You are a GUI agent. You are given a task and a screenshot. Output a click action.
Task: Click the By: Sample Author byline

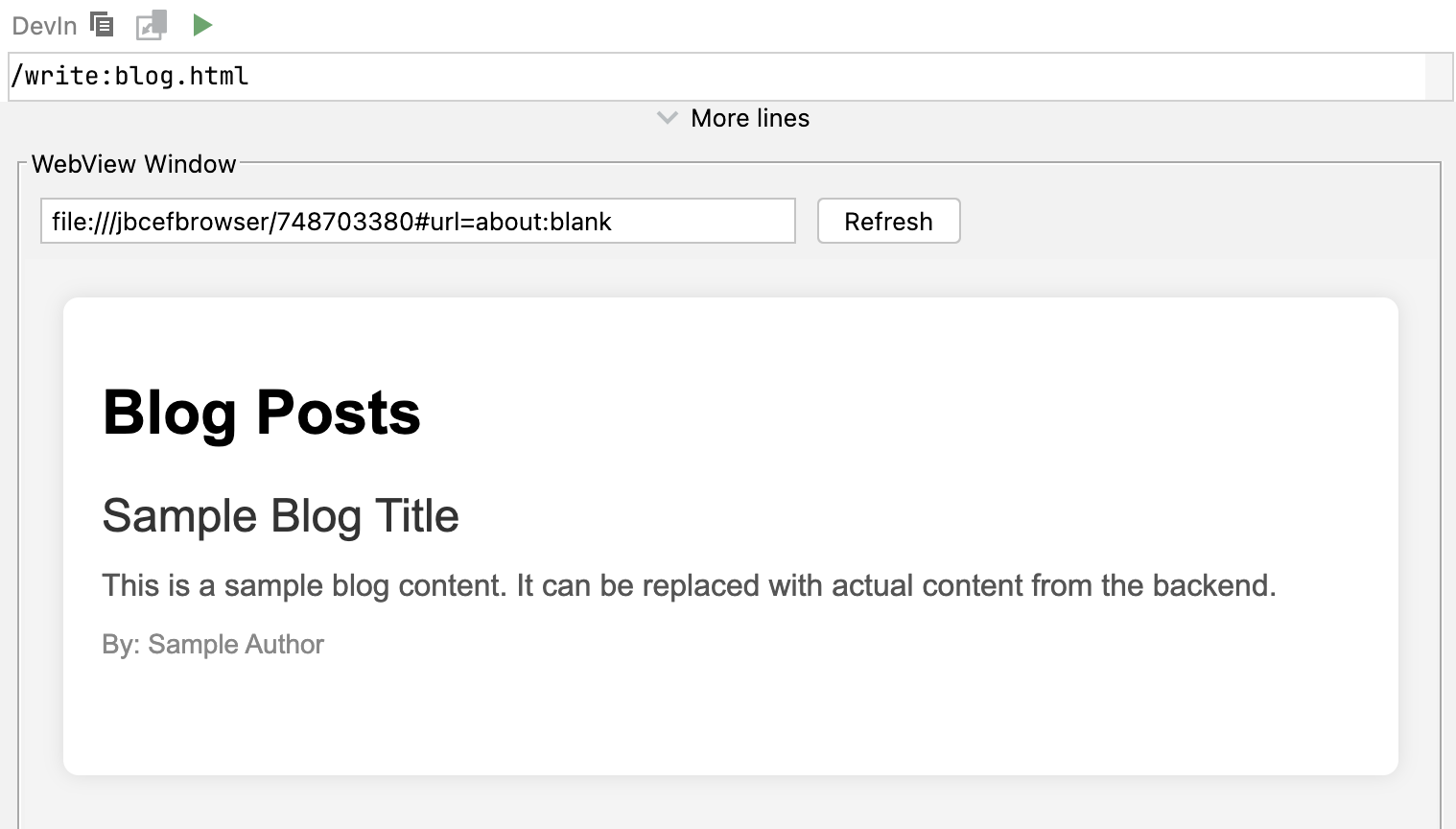[x=213, y=645]
